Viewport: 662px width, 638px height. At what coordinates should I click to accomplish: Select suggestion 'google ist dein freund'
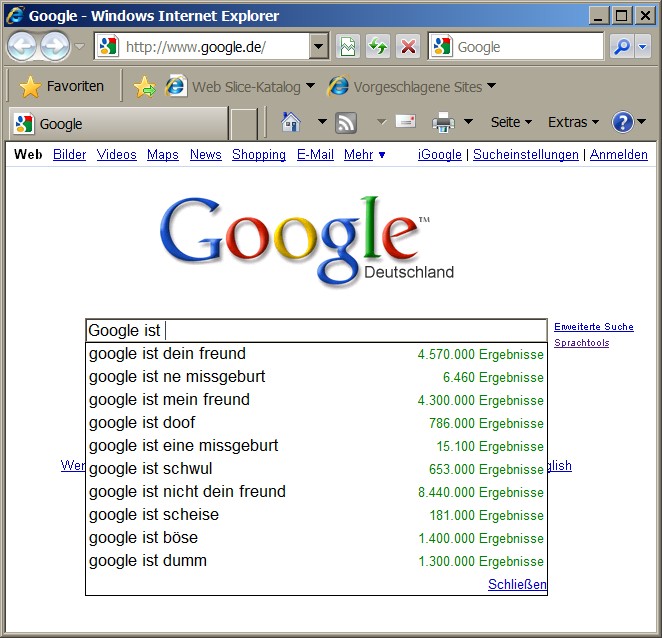(x=316, y=354)
